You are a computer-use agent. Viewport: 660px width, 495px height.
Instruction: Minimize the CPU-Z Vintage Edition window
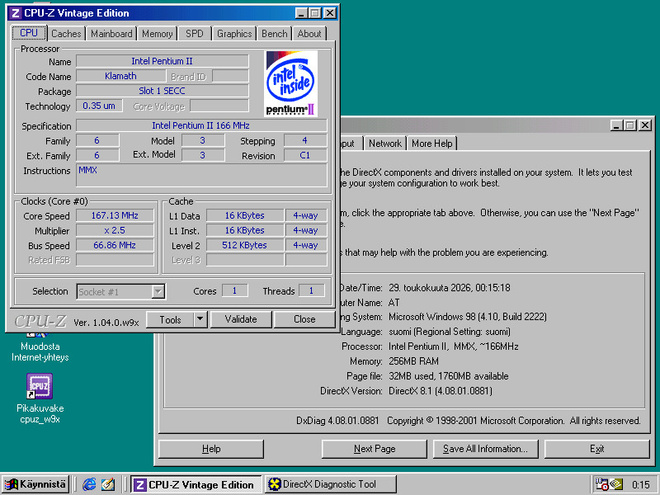(301, 13)
